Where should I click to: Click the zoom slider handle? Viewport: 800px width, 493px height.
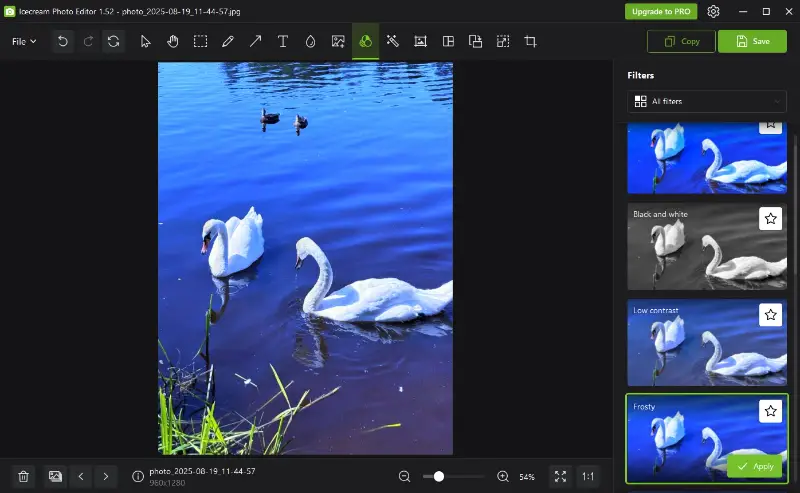tap(438, 477)
